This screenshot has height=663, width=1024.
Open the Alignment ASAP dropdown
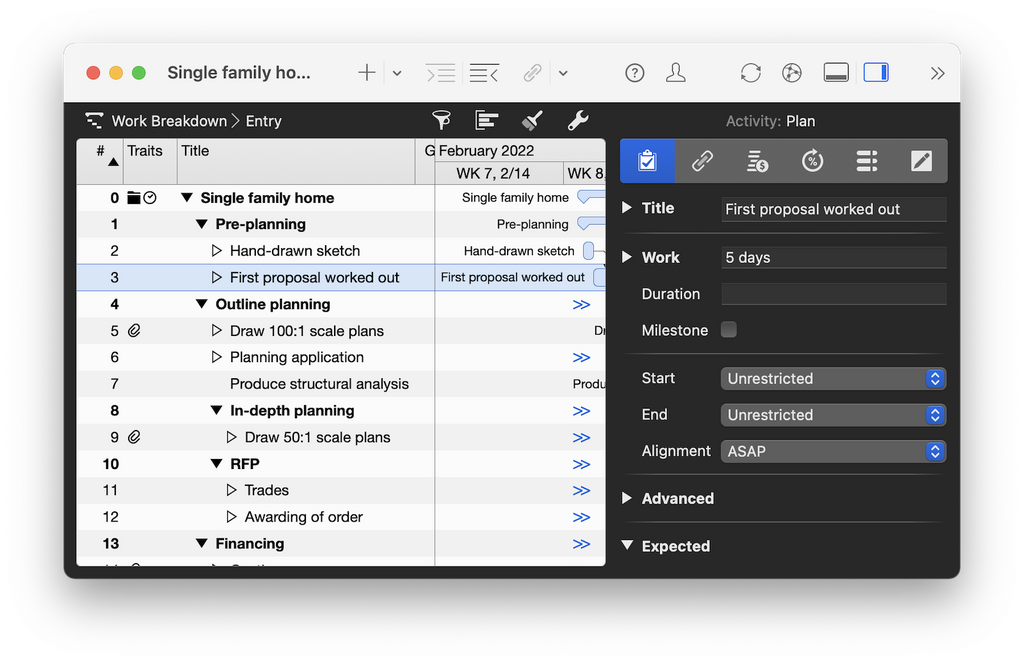833,452
